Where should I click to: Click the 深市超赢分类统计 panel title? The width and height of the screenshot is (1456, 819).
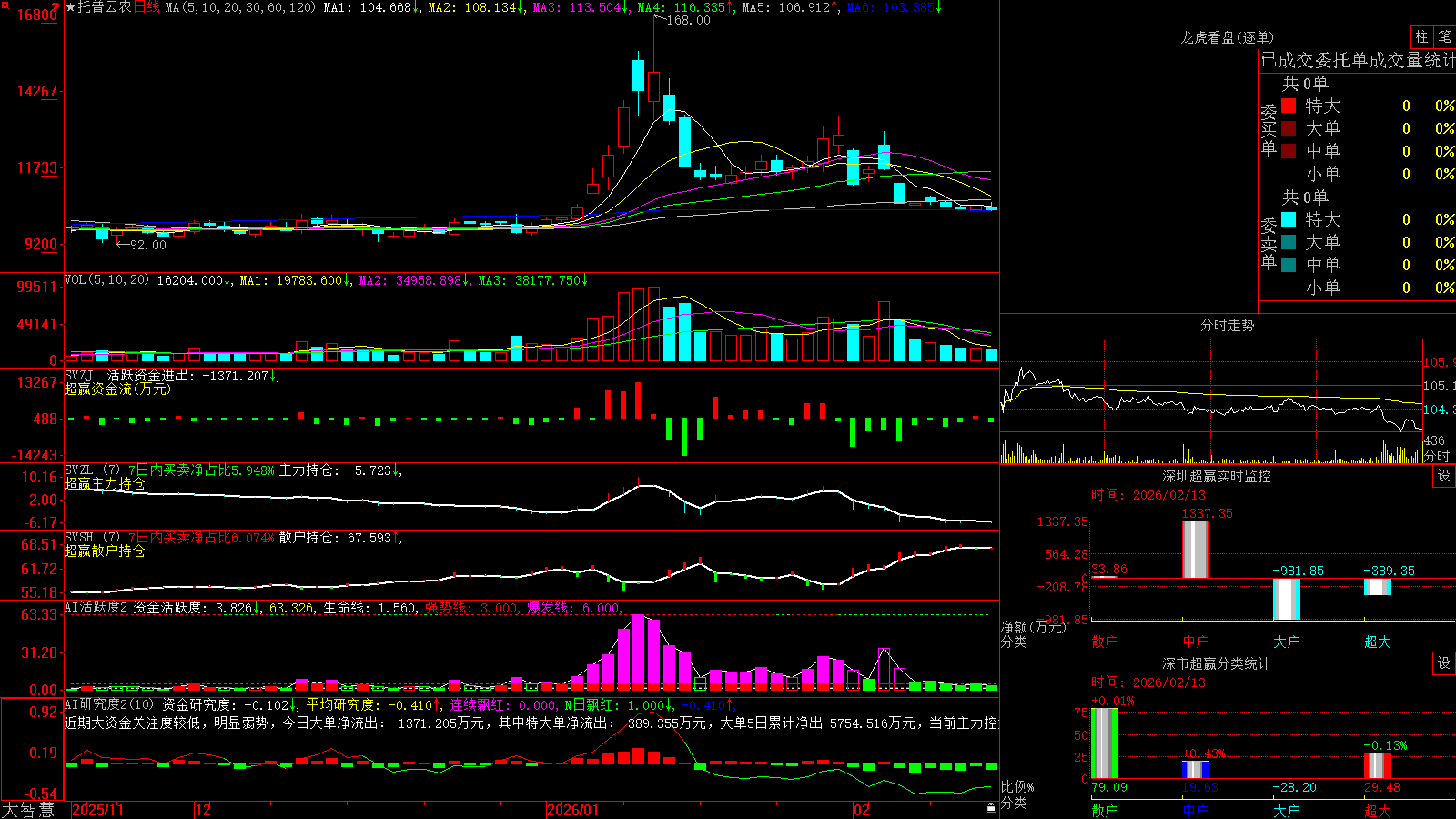1217,663
